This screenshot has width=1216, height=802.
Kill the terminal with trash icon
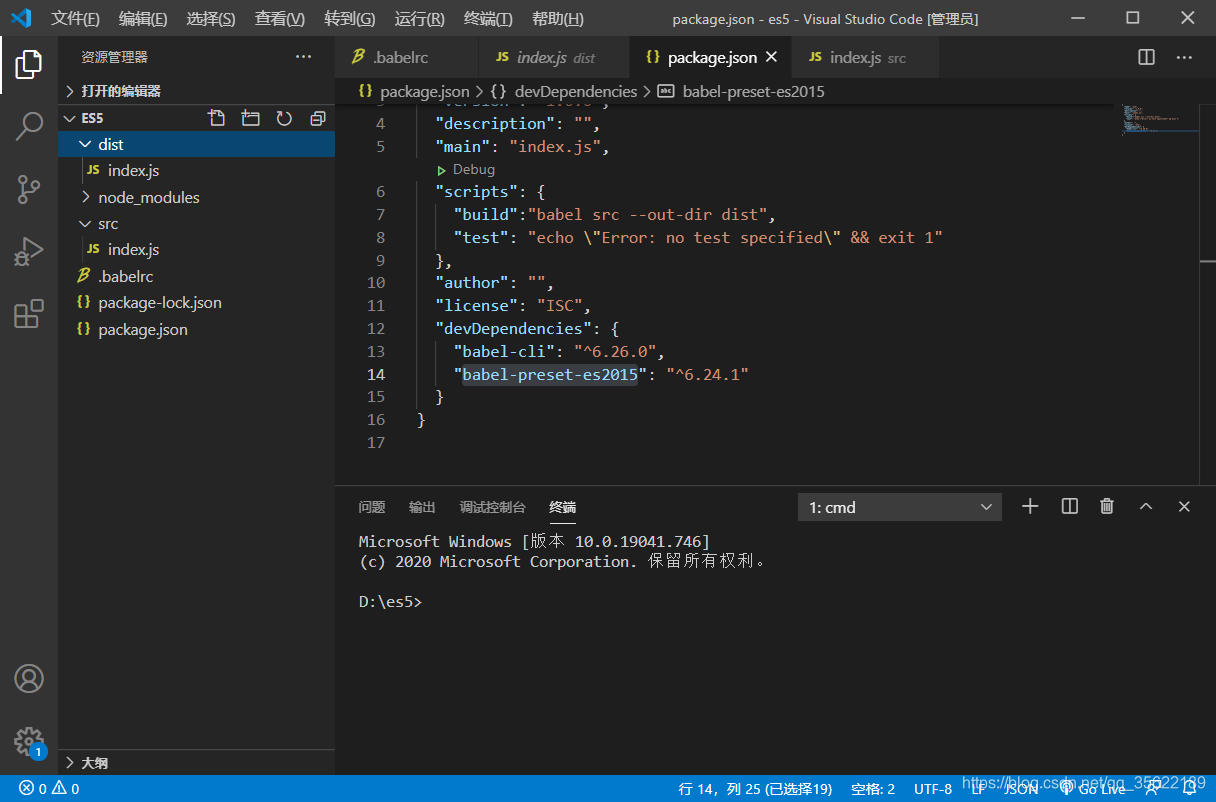[x=1107, y=507]
